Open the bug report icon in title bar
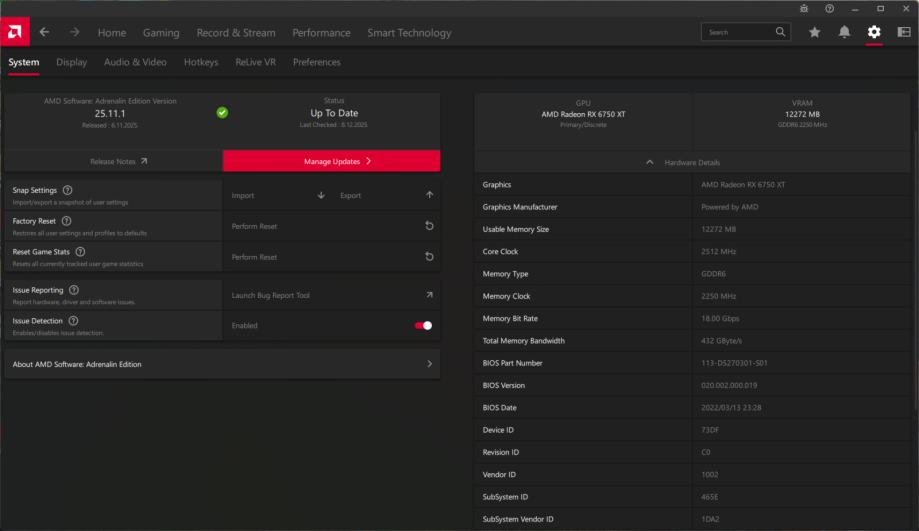 pyautogui.click(x=804, y=8)
